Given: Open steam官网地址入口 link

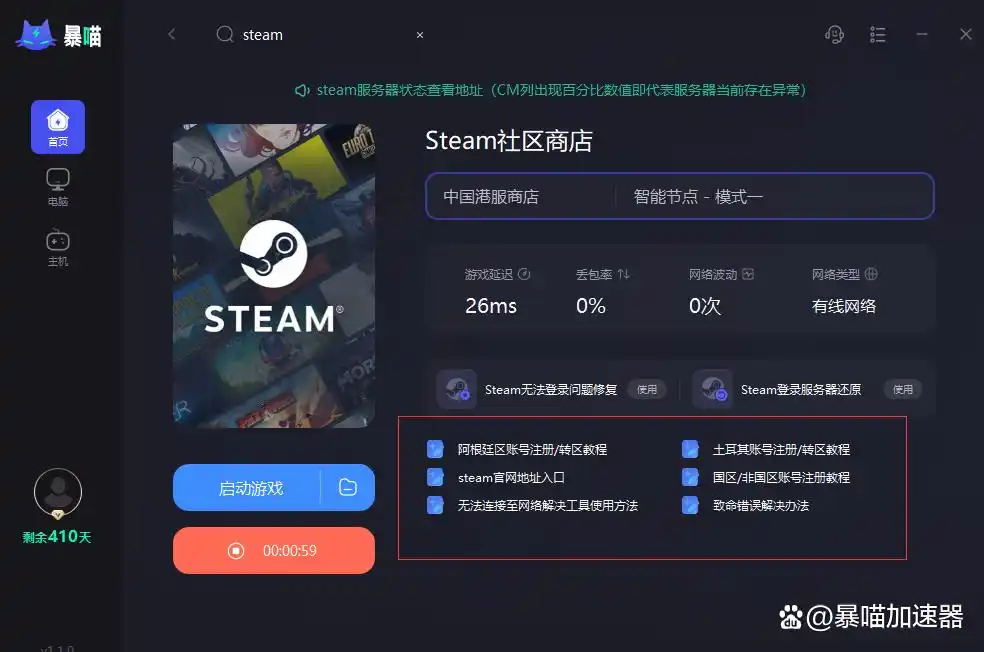Looking at the screenshot, I should pyautogui.click(x=511, y=478).
